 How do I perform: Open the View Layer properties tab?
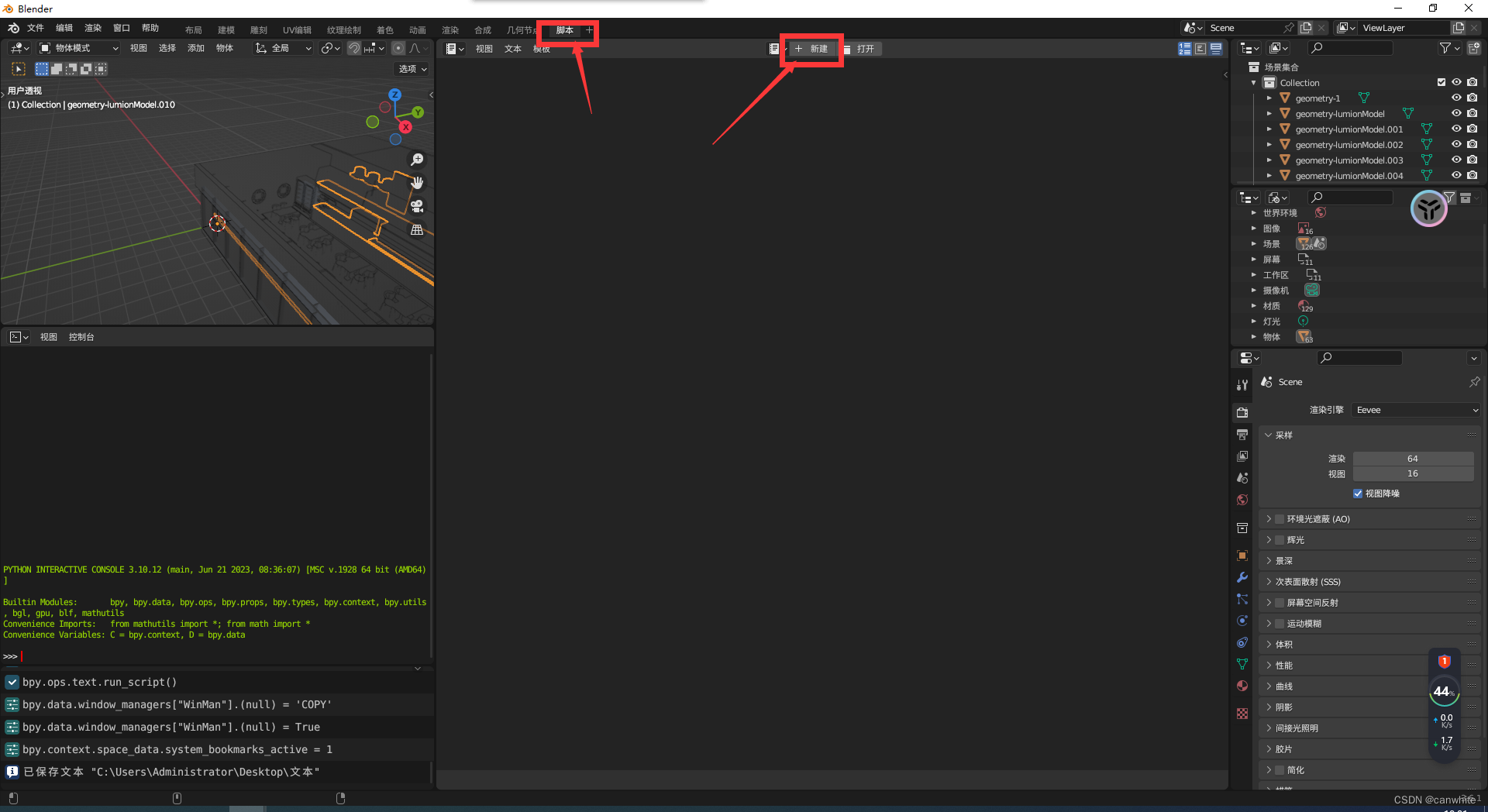coord(1242,456)
